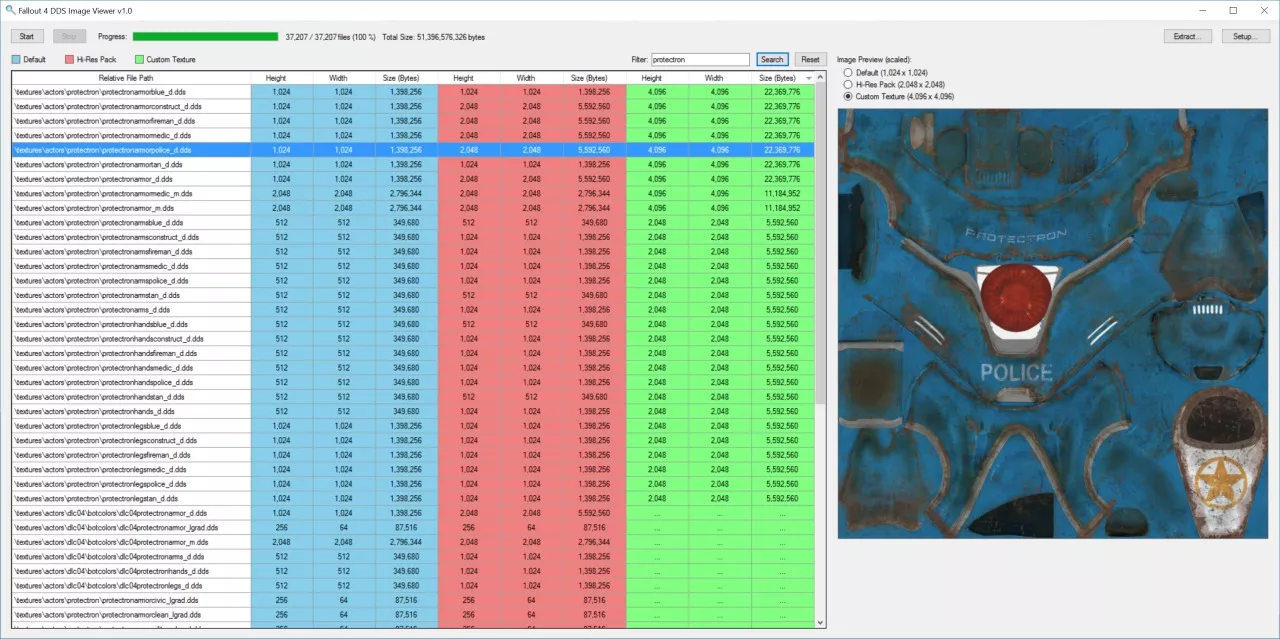
Task: Reset the filter with the Reset button
Action: pos(810,60)
